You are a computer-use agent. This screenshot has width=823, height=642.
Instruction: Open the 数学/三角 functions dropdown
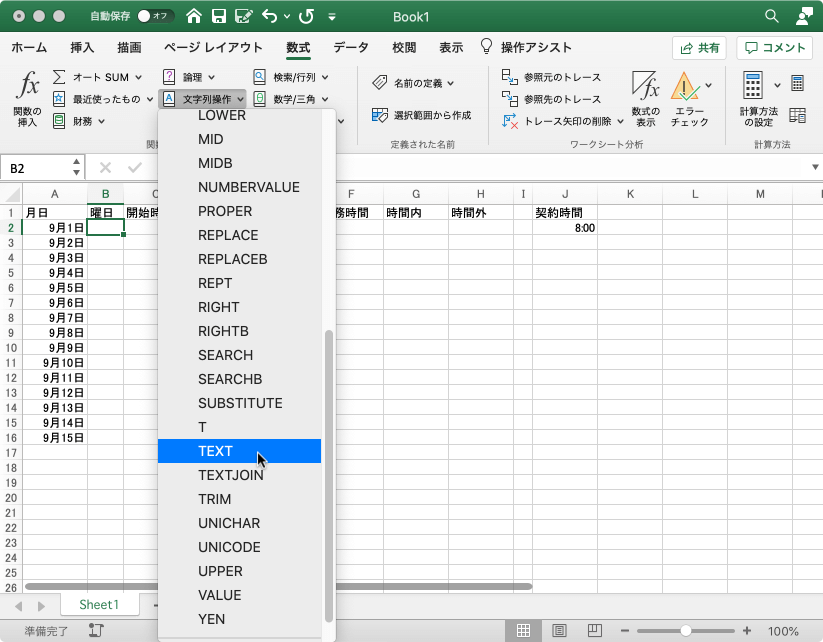coord(291,99)
